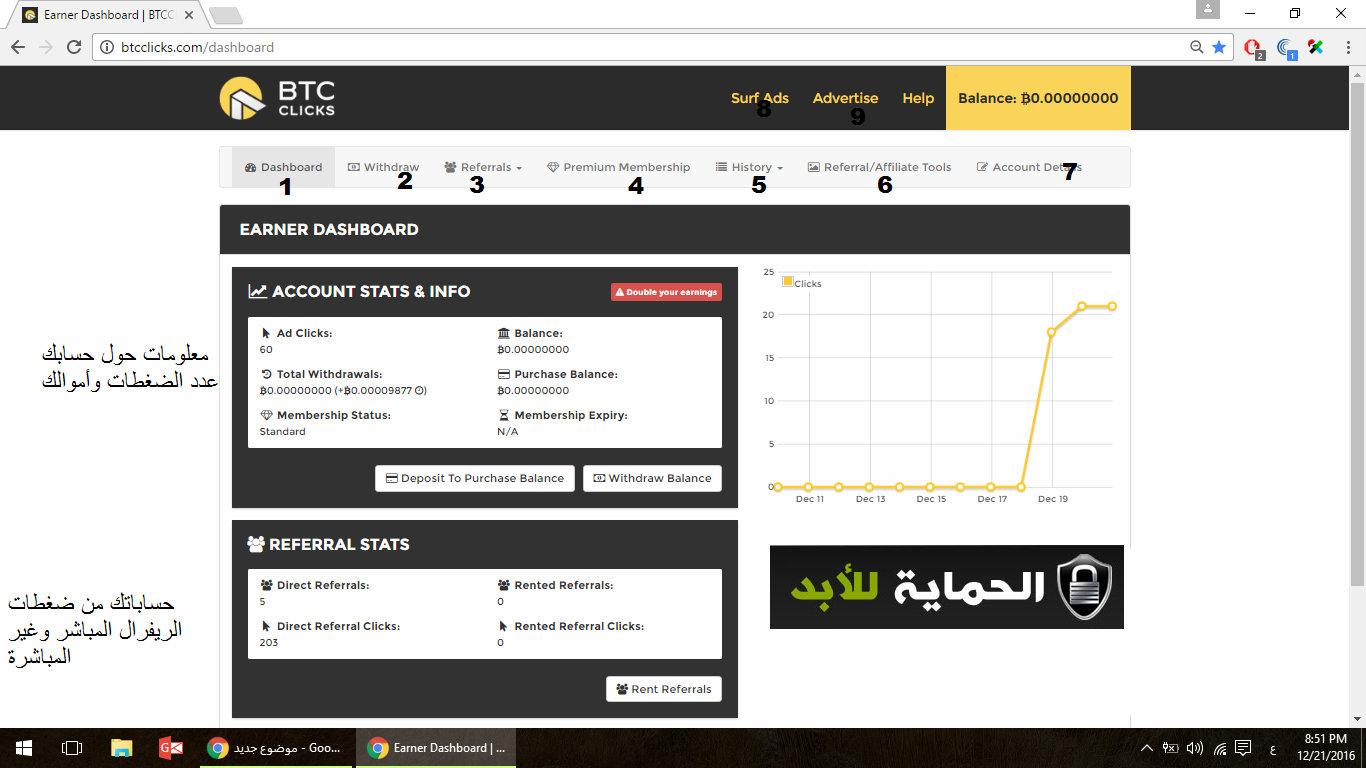The width and height of the screenshot is (1366, 768).
Task: Click the Double your earnings badge
Action: click(666, 292)
